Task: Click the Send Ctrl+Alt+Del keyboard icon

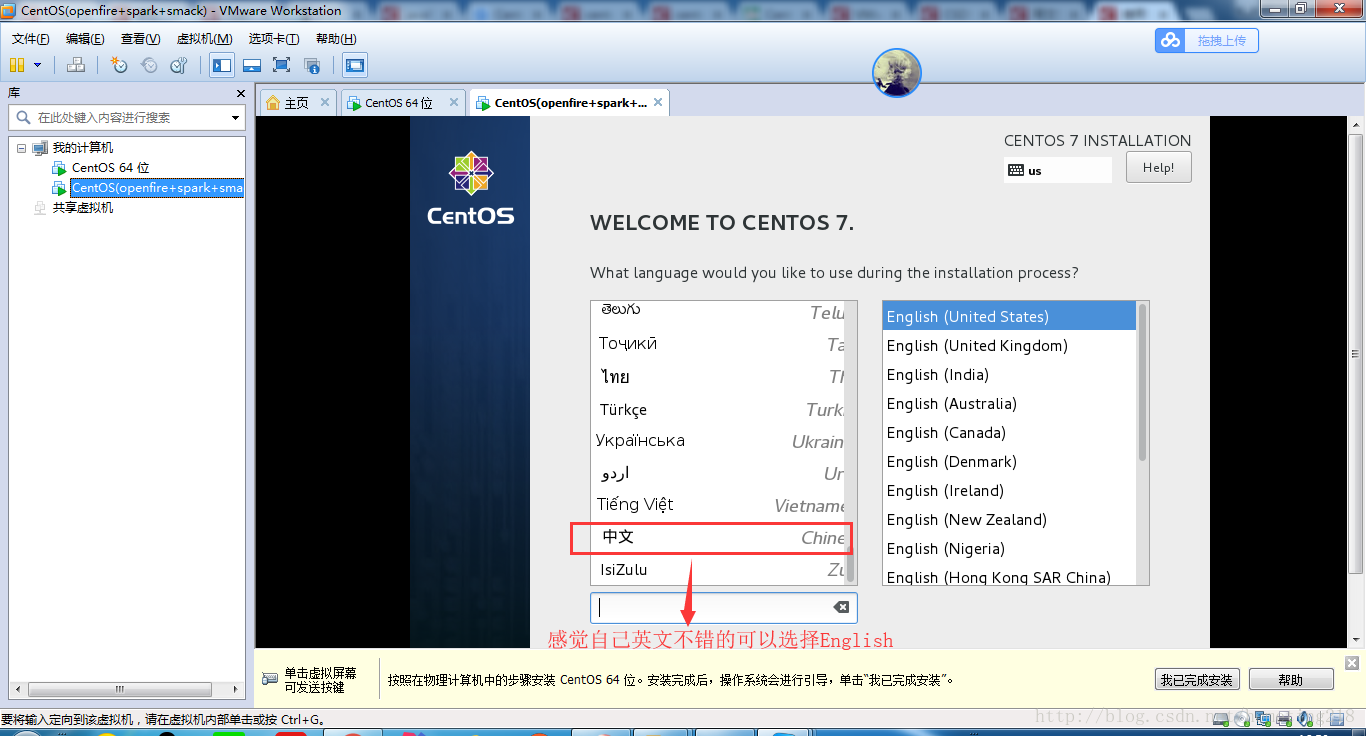Action: click(x=76, y=65)
